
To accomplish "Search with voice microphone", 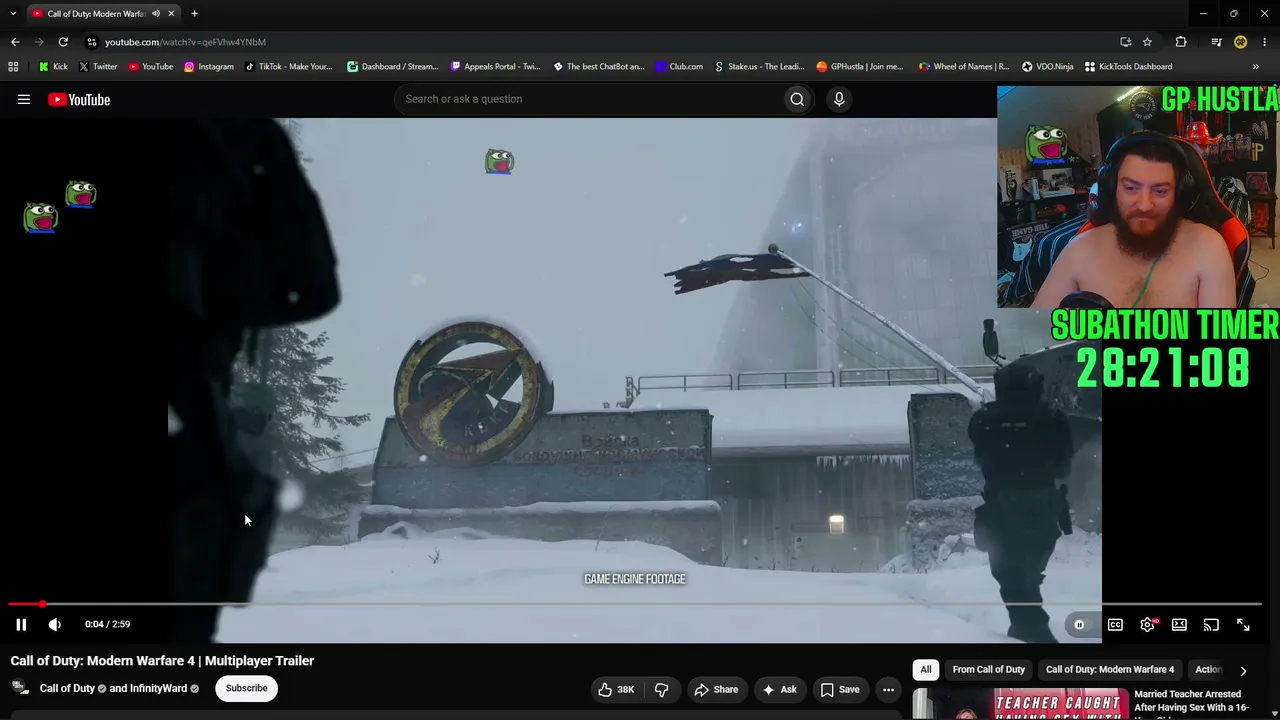I will [839, 99].
